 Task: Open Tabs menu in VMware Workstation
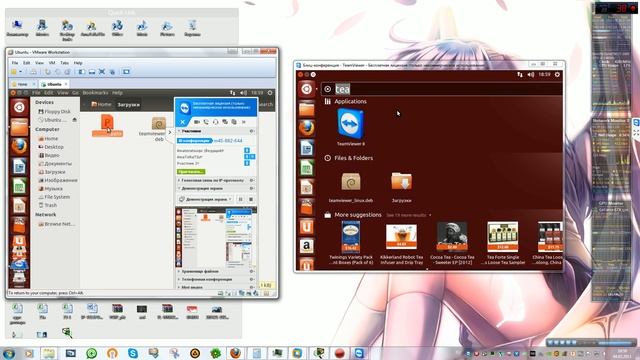pos(64,63)
